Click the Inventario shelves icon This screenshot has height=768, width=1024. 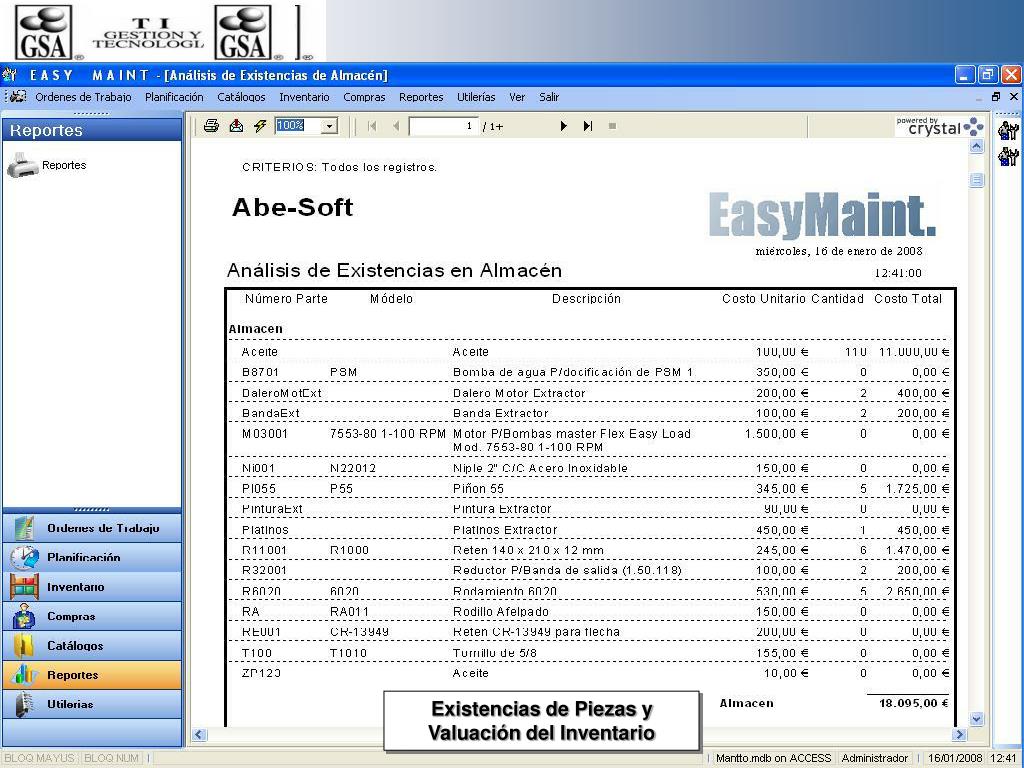tap(24, 587)
